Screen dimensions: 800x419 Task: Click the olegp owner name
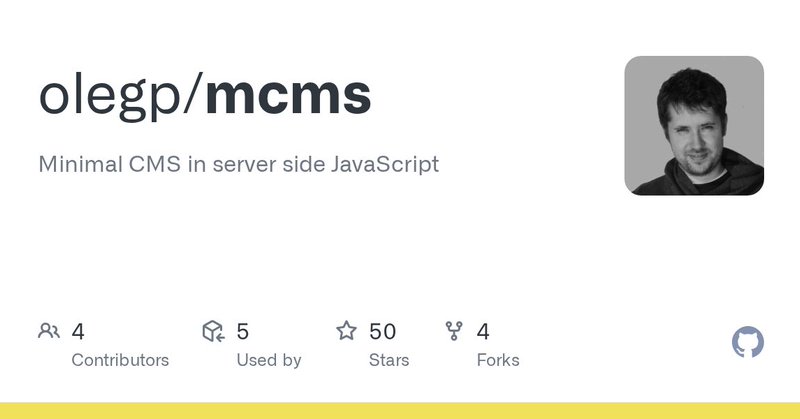[110, 96]
